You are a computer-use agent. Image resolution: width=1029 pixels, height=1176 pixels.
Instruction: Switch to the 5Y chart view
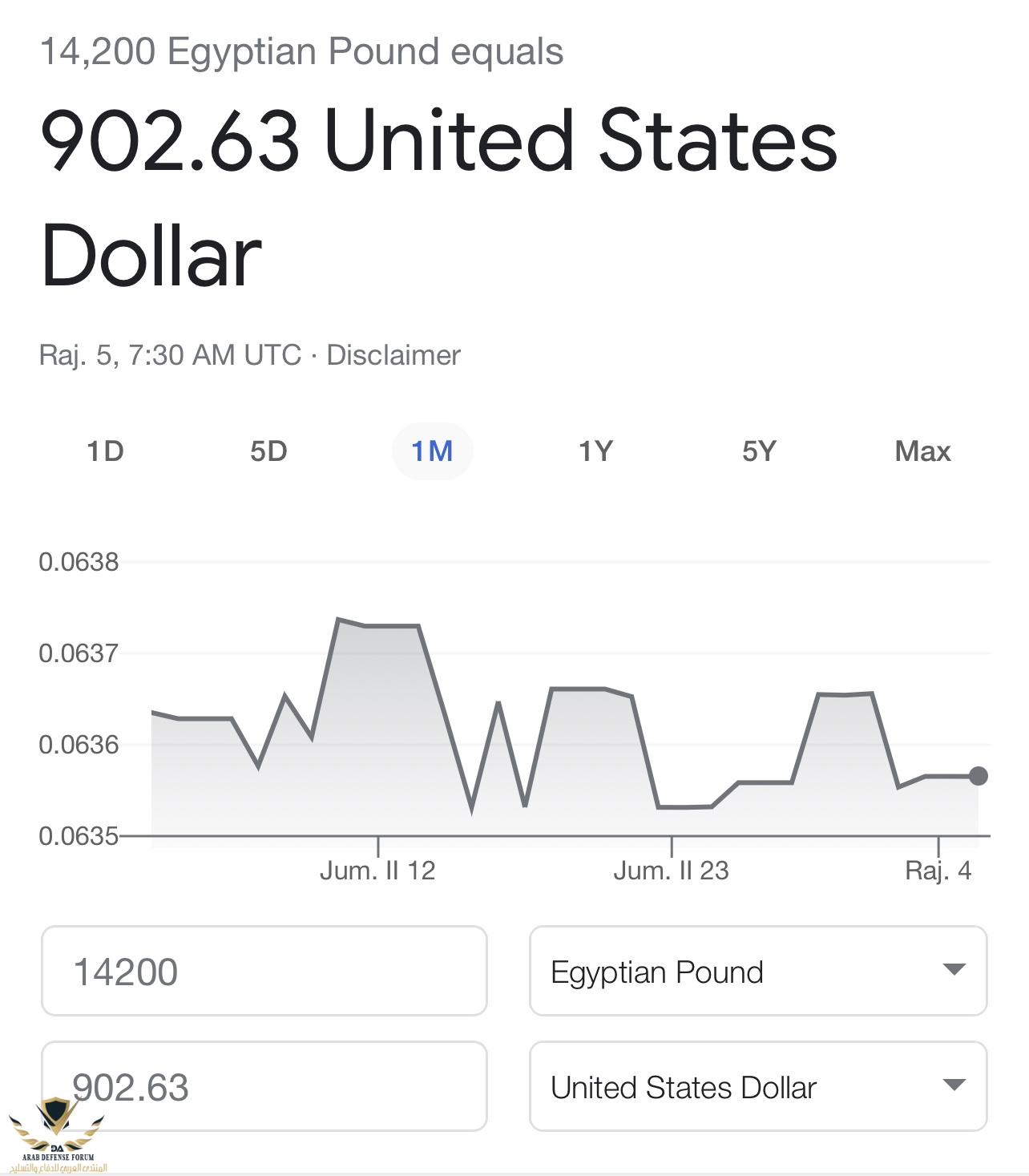tap(759, 451)
